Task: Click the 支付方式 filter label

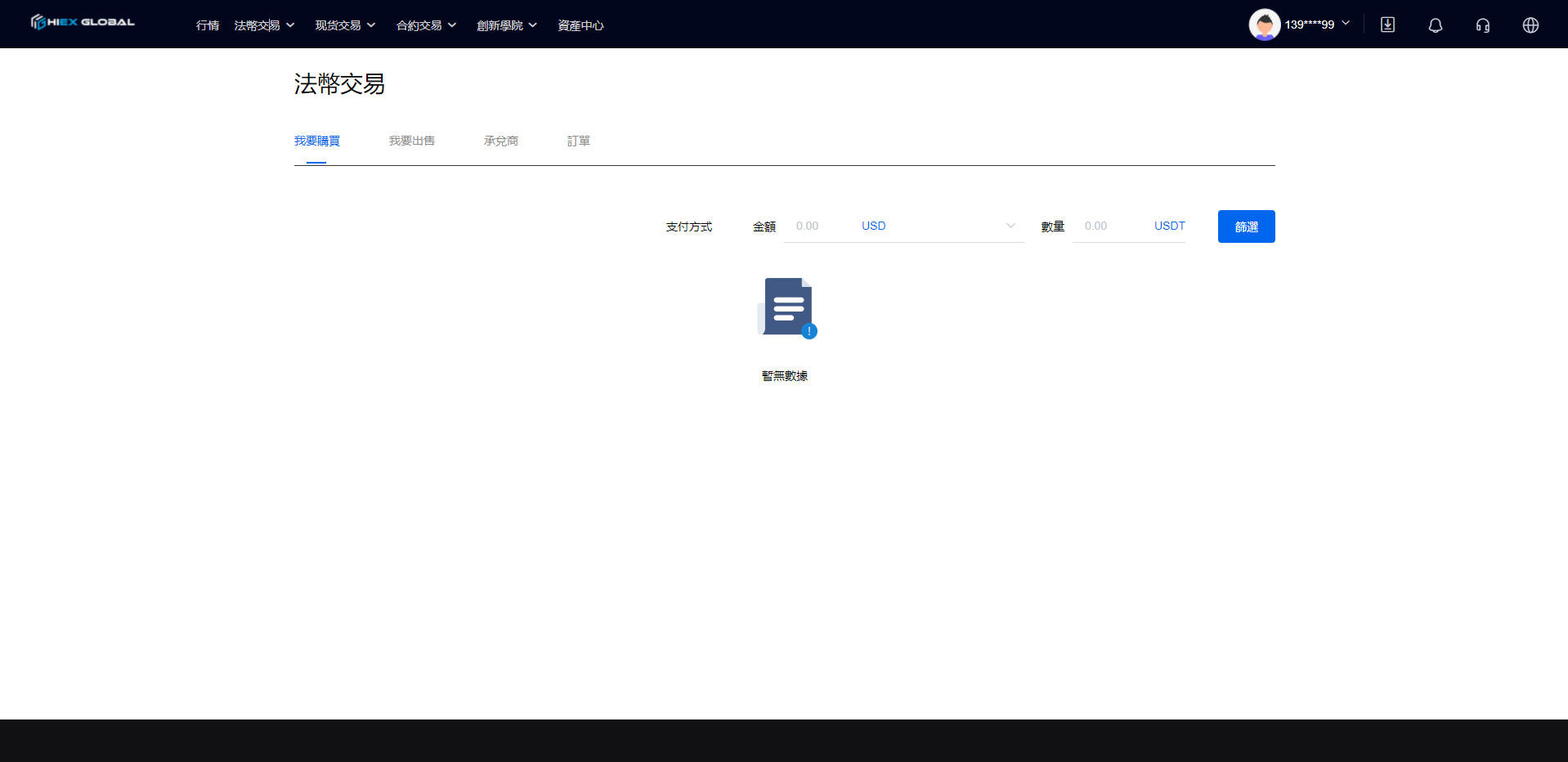Action: [x=689, y=226]
